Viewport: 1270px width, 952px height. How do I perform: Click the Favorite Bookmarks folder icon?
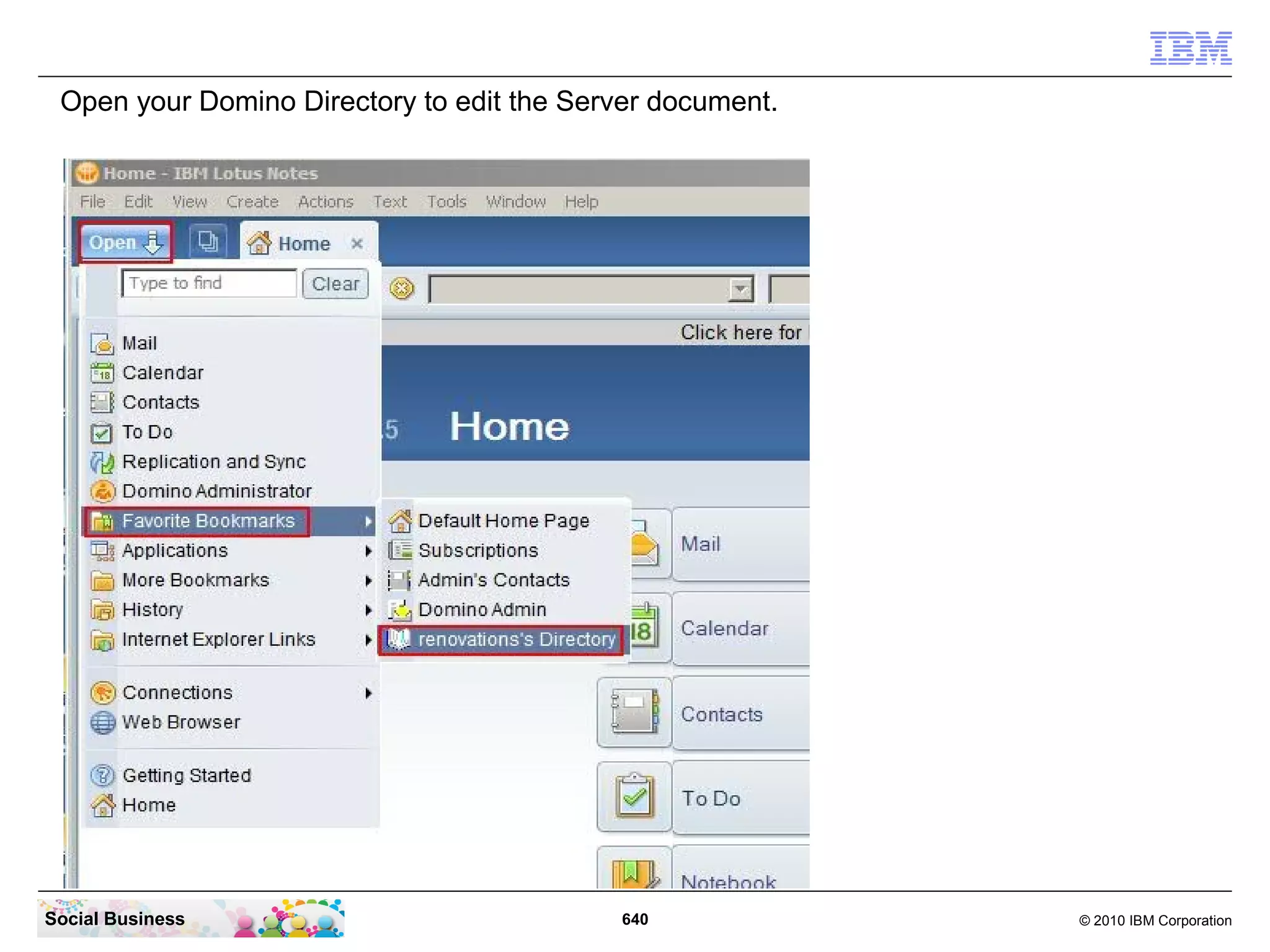coord(102,521)
